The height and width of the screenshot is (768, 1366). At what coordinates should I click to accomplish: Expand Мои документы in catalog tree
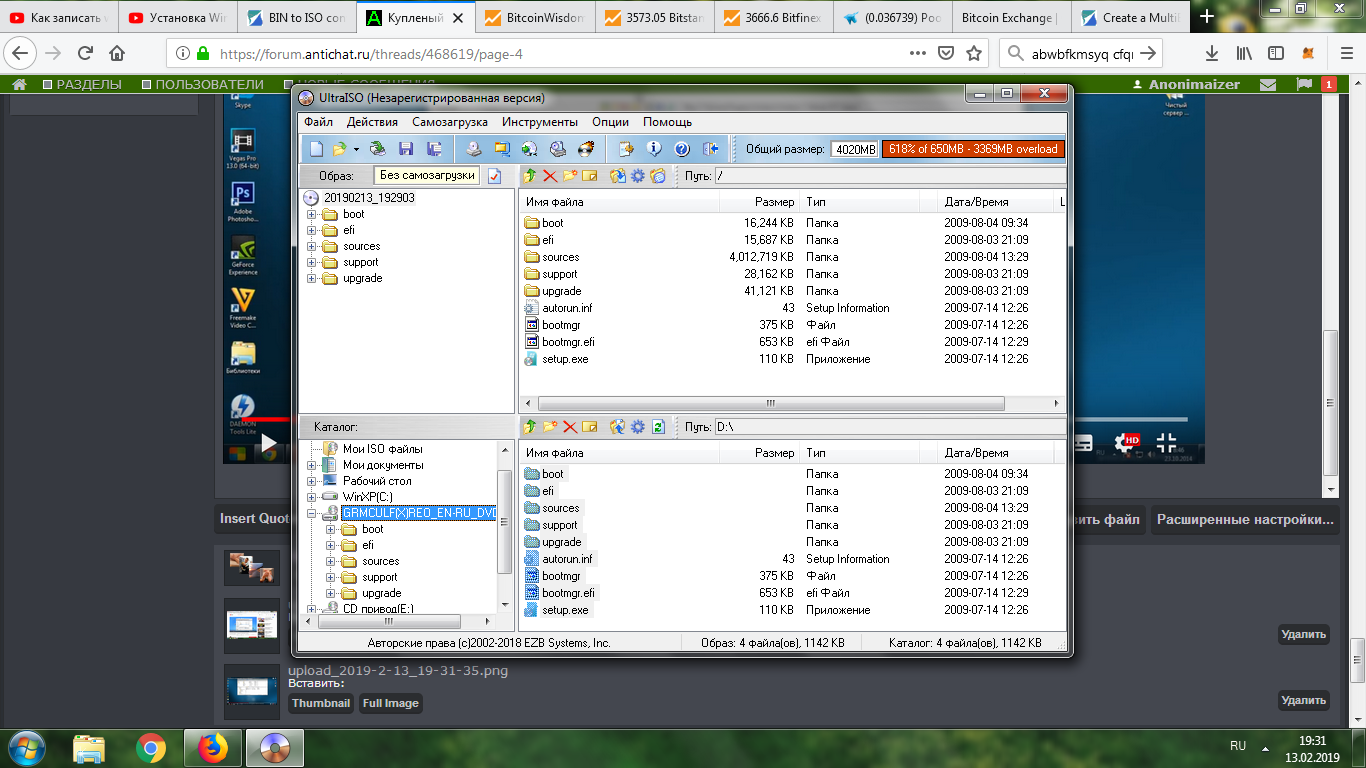click(x=312, y=465)
